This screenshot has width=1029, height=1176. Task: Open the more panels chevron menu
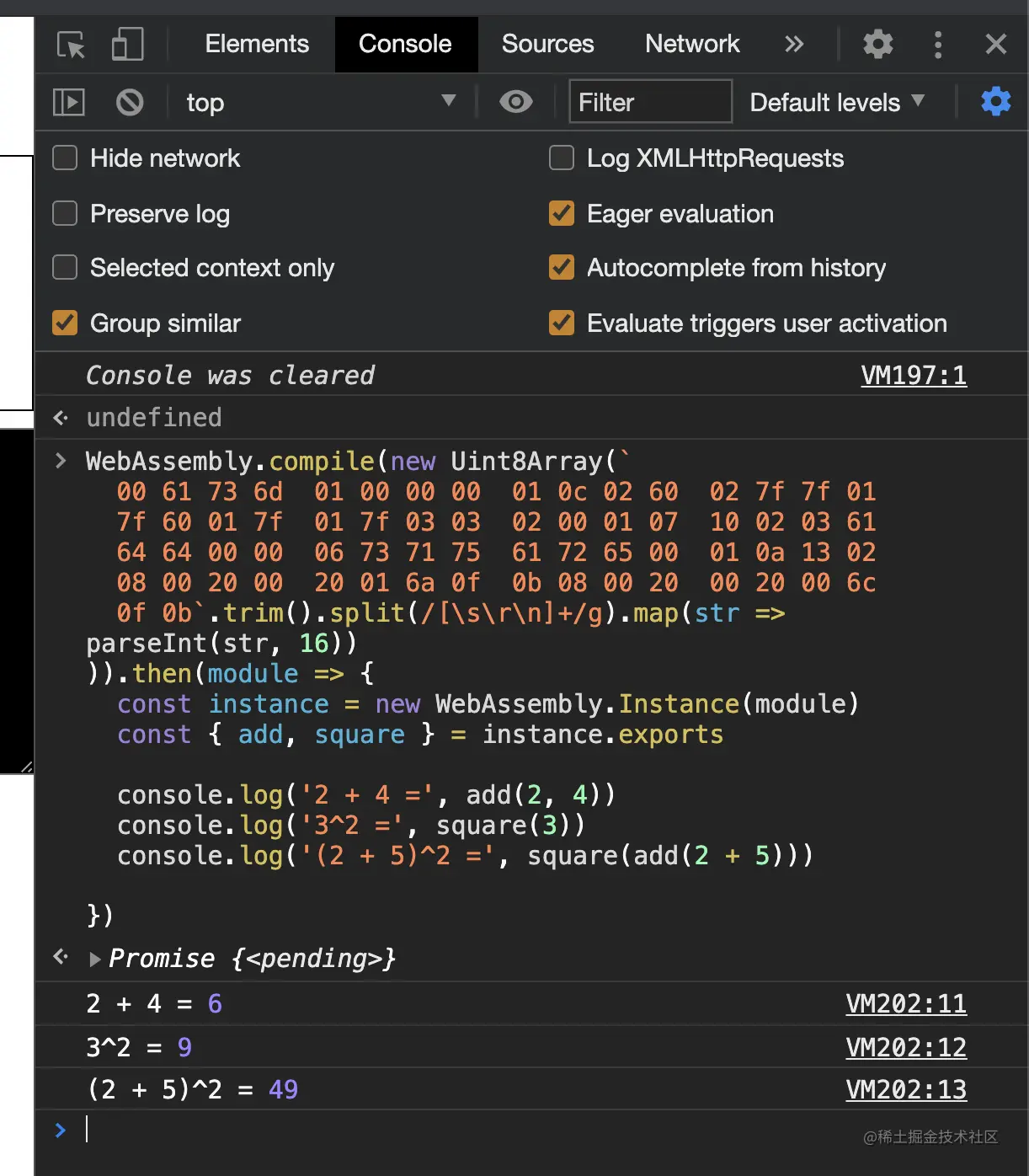coord(793,44)
